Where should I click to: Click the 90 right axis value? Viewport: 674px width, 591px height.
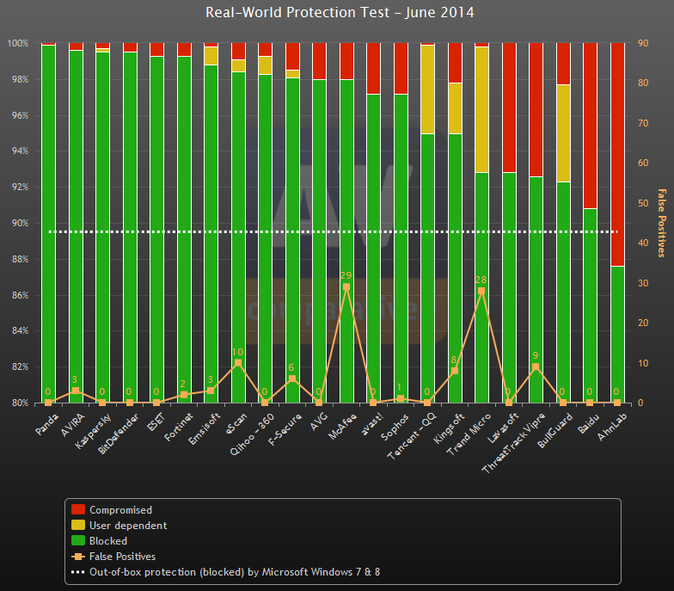click(x=643, y=43)
